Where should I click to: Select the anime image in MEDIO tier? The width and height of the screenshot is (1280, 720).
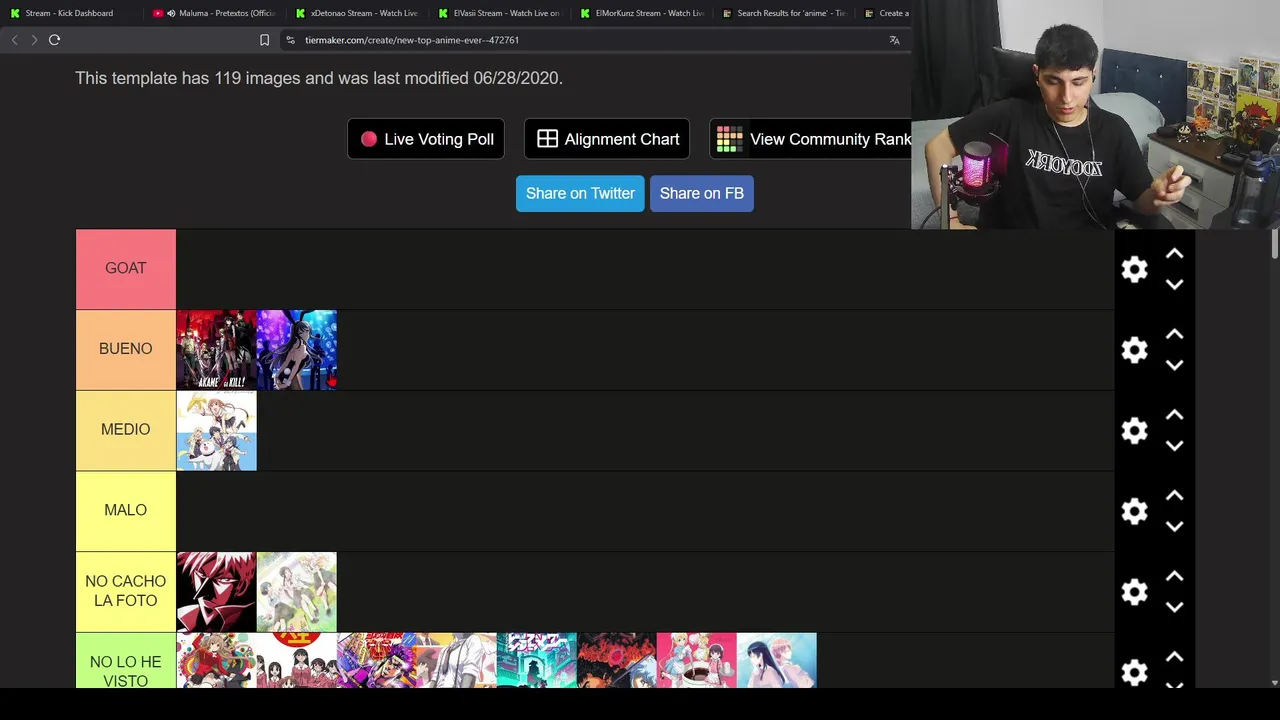[217, 431]
